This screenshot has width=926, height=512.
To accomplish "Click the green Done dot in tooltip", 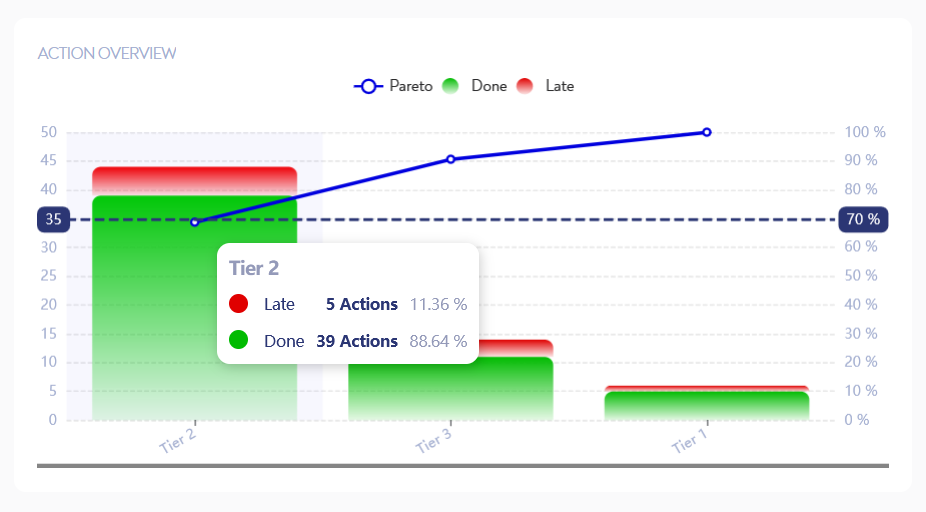I will [238, 341].
